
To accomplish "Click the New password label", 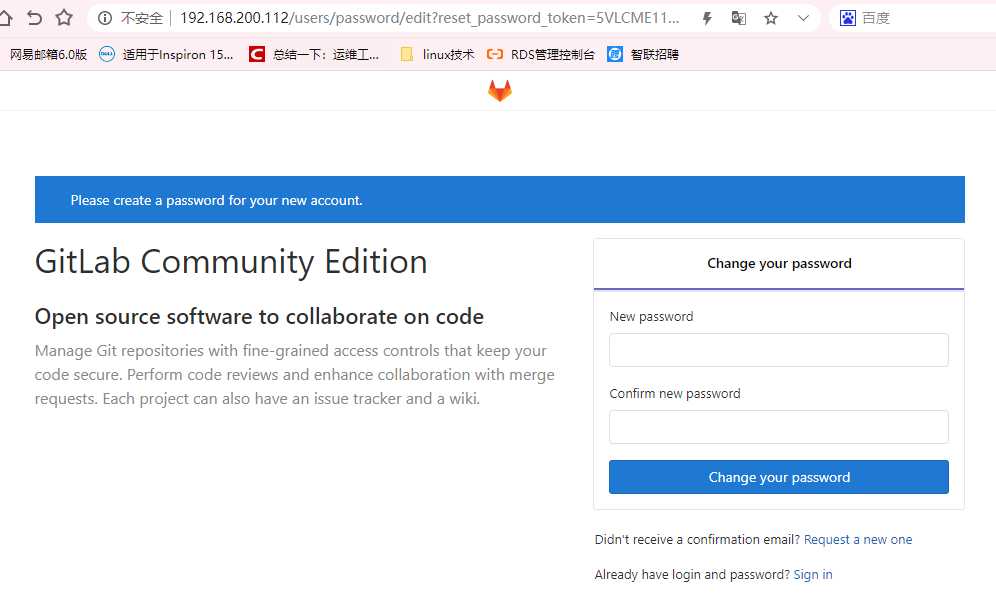I will coord(651,316).
